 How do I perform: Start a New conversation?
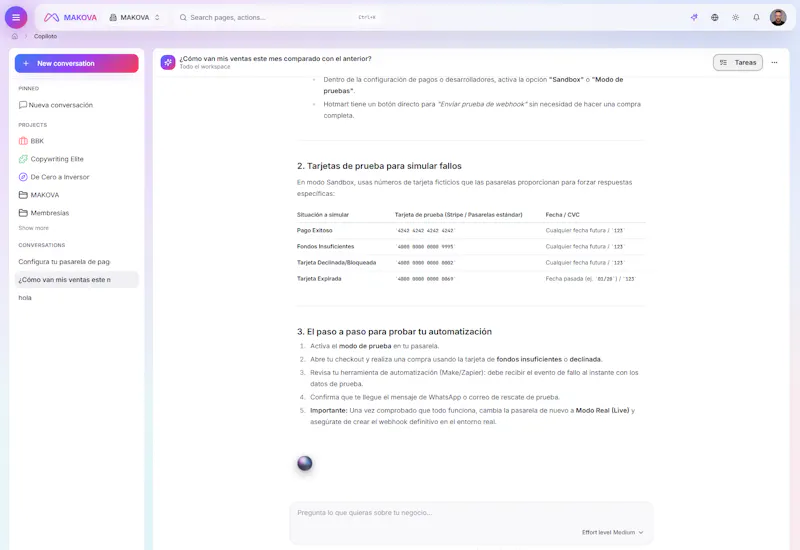77,63
